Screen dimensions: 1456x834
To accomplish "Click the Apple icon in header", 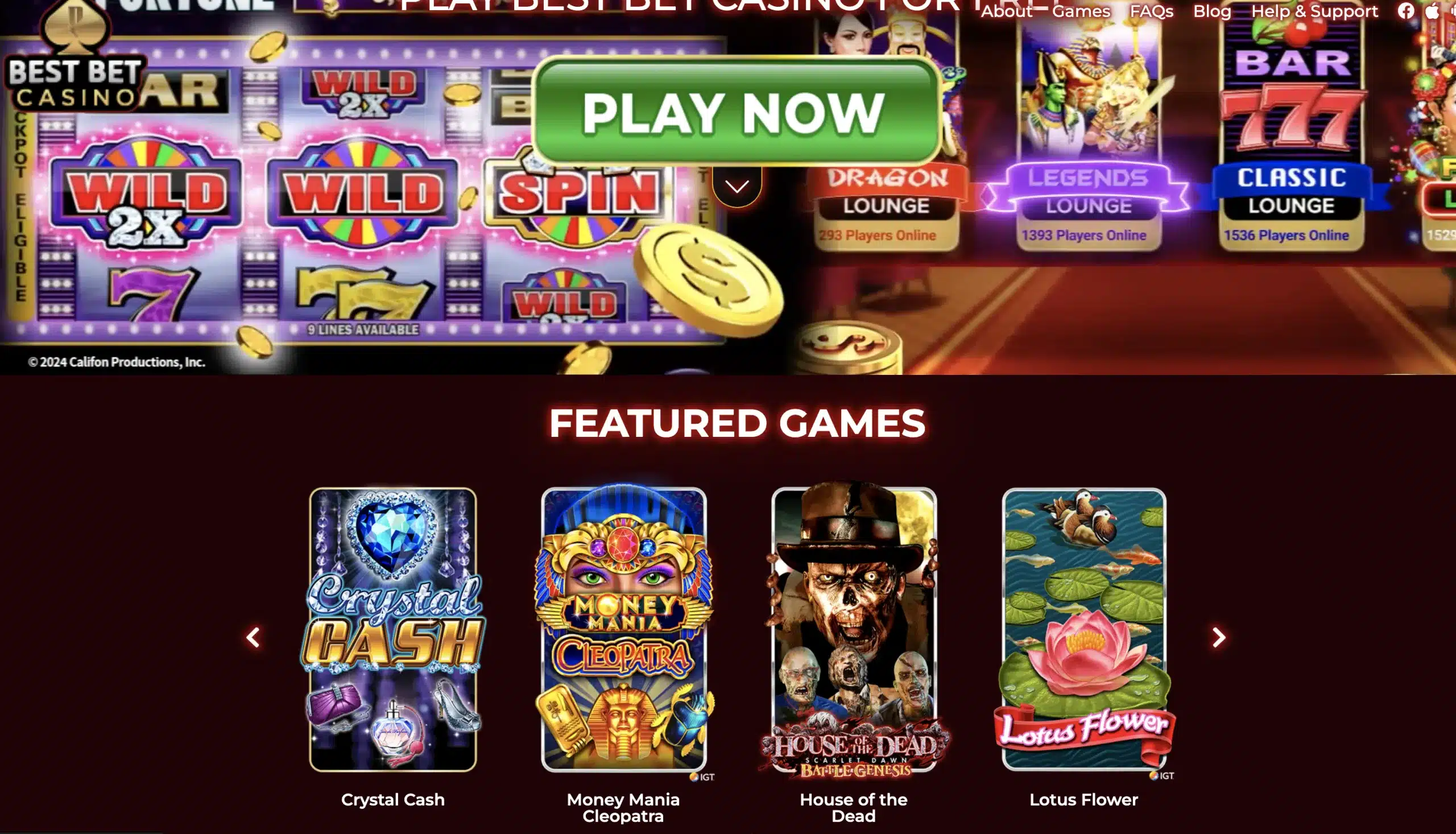I will (1432, 11).
